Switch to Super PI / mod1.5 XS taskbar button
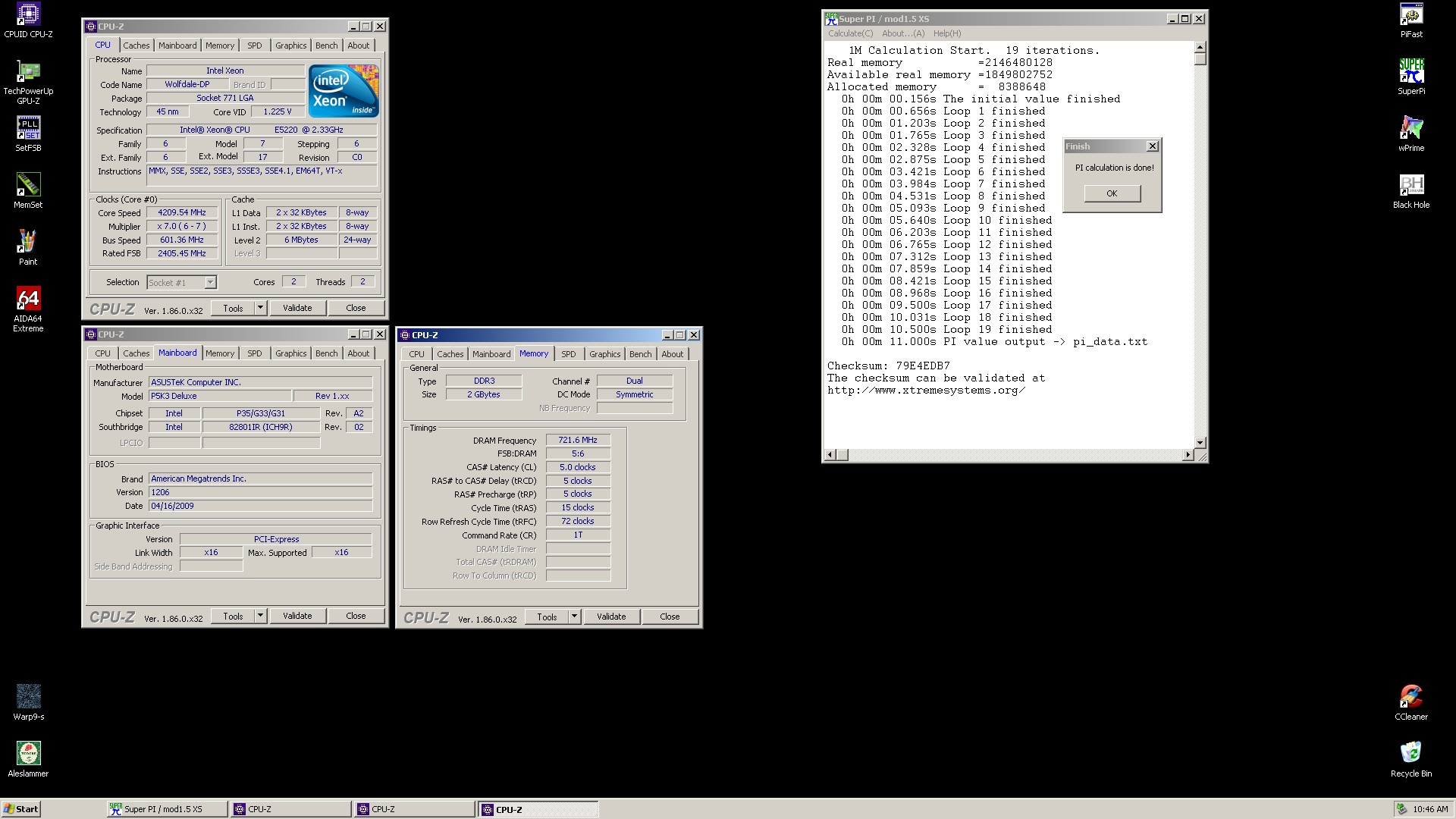The height and width of the screenshot is (819, 1456). [x=167, y=809]
